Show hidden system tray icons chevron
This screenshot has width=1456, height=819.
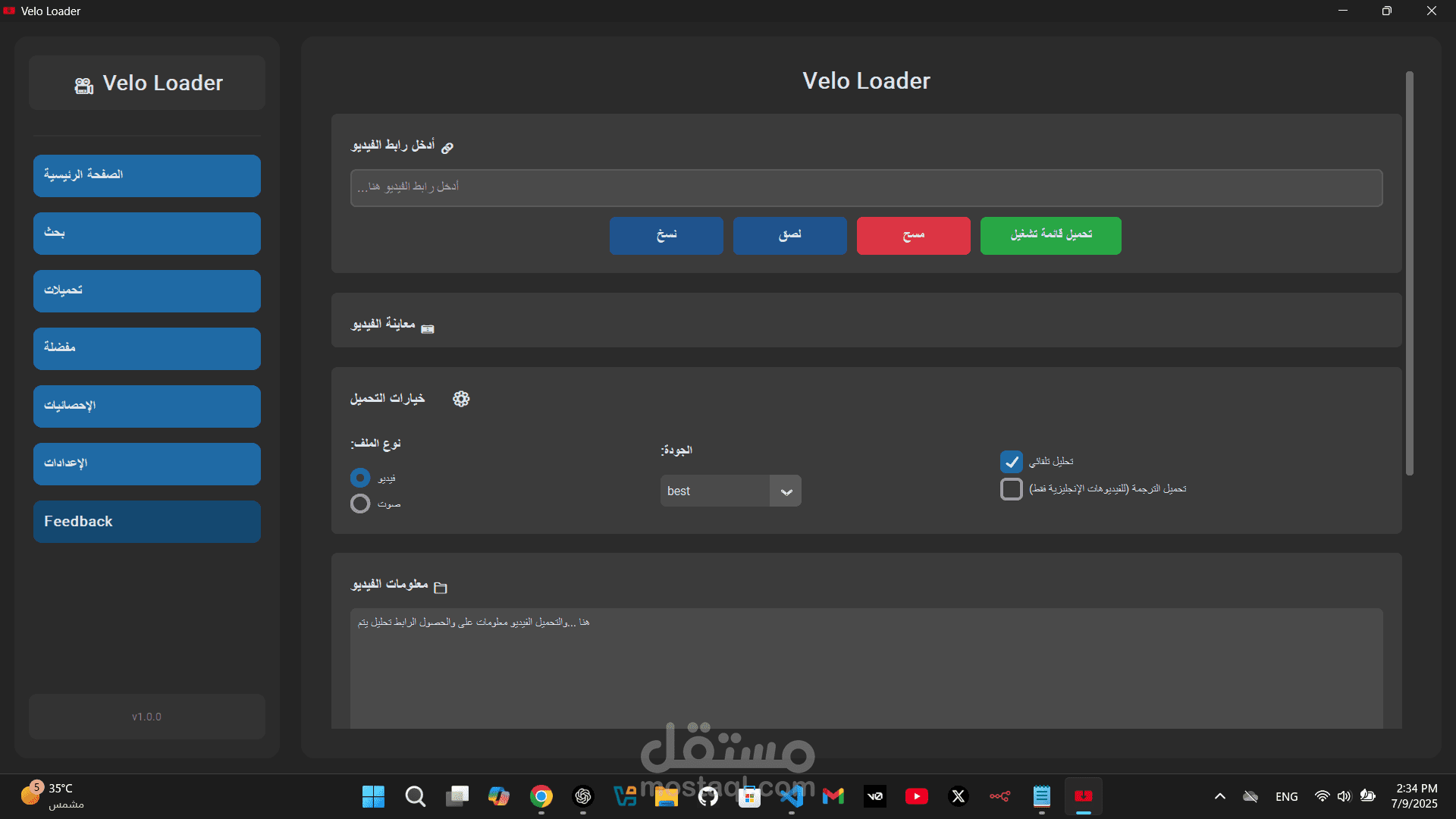pyautogui.click(x=1219, y=796)
